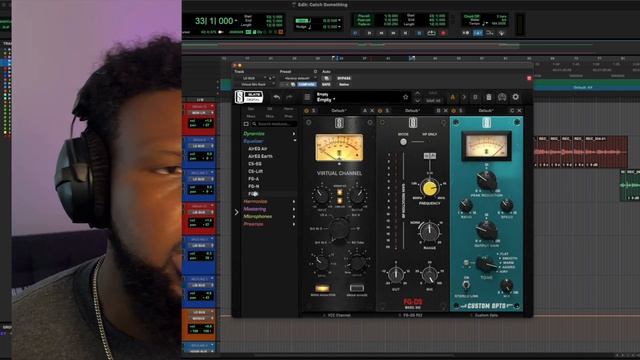Open the main counter dropdown arrow
This screenshot has height=360, width=640.
236,20
